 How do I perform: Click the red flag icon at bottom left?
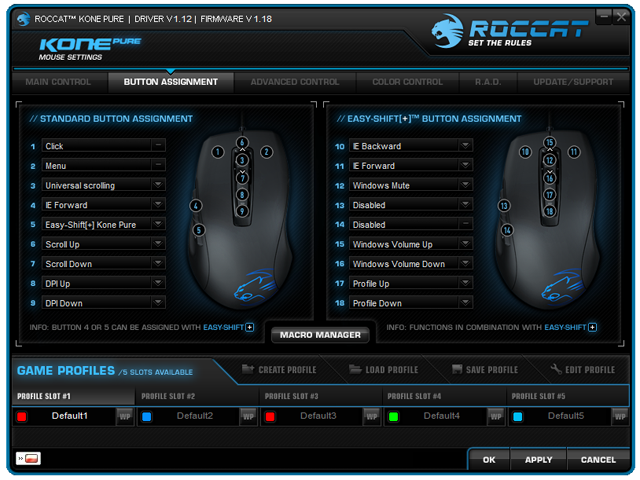[x=30, y=459]
